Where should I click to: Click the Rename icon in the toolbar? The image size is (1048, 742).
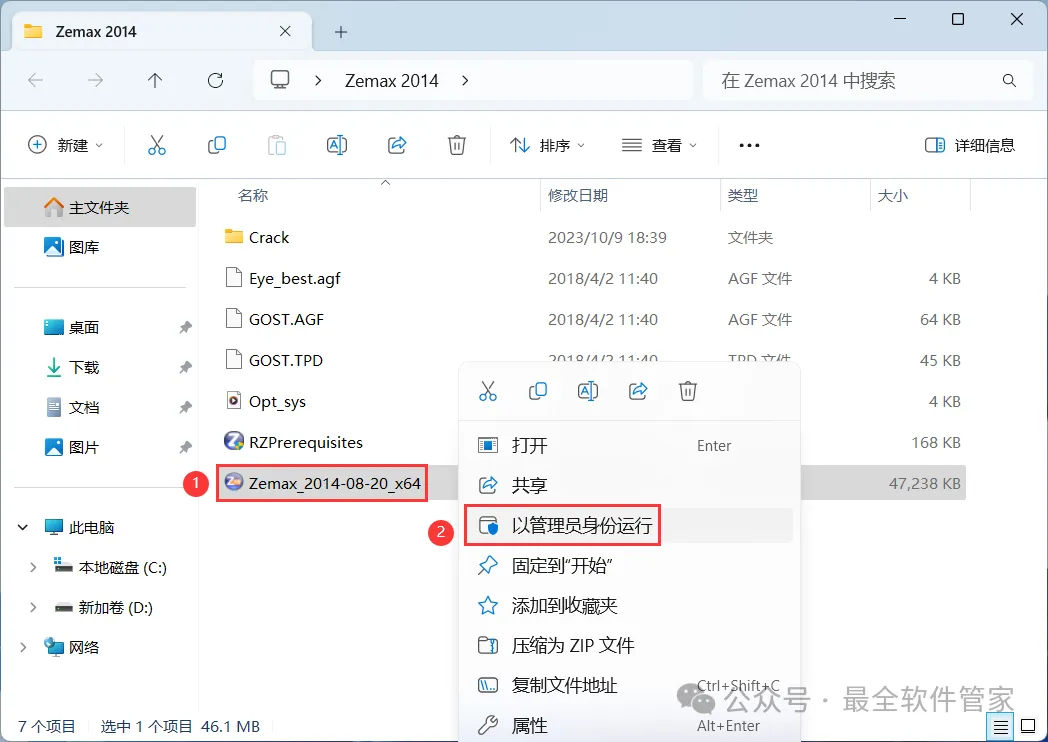click(x=337, y=145)
